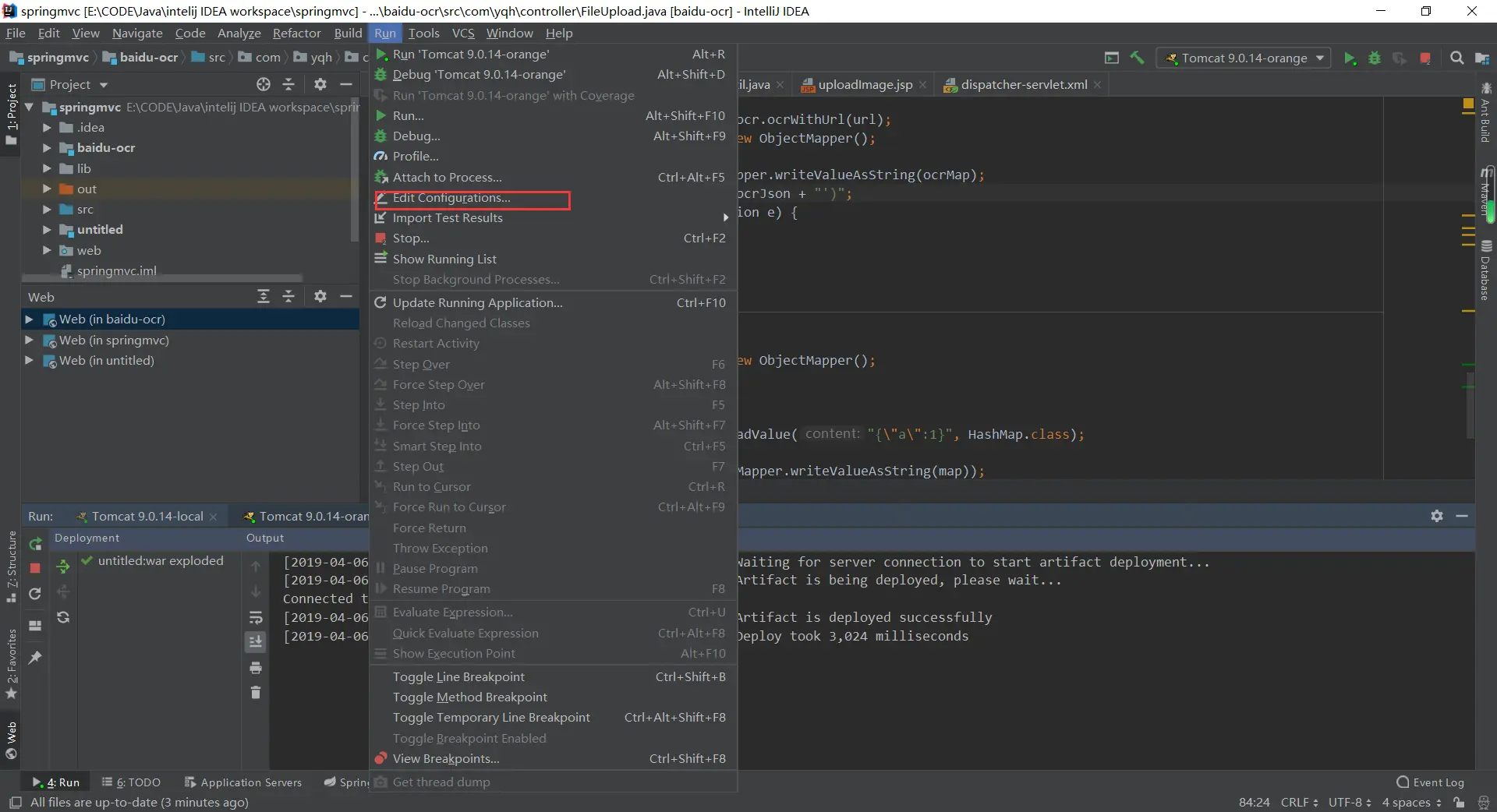This screenshot has height=812, width=1497.
Task: Open Ant Build side panel
Action: click(1485, 112)
